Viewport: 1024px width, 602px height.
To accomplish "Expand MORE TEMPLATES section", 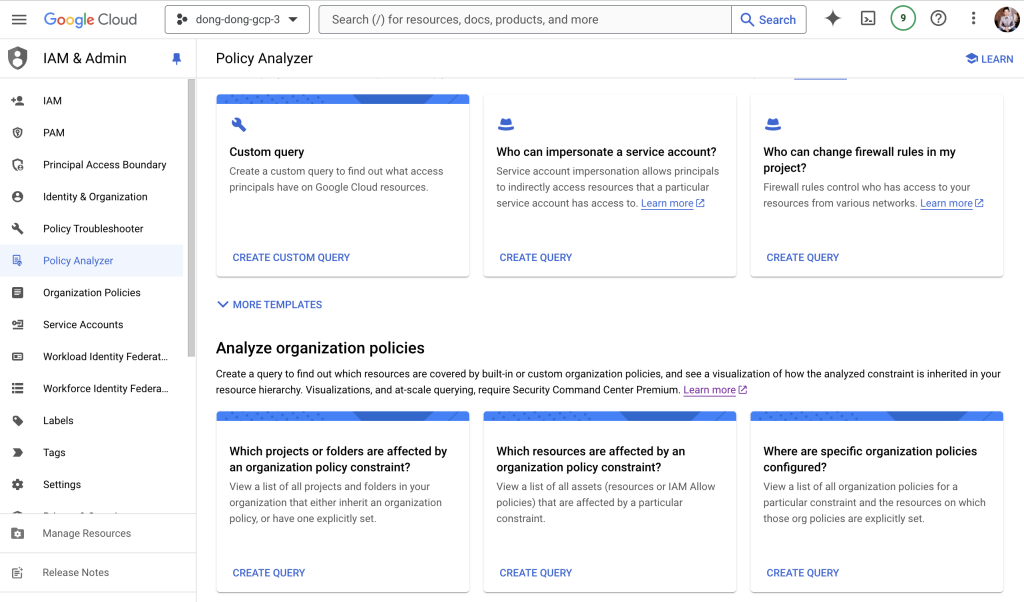I will click(x=270, y=304).
